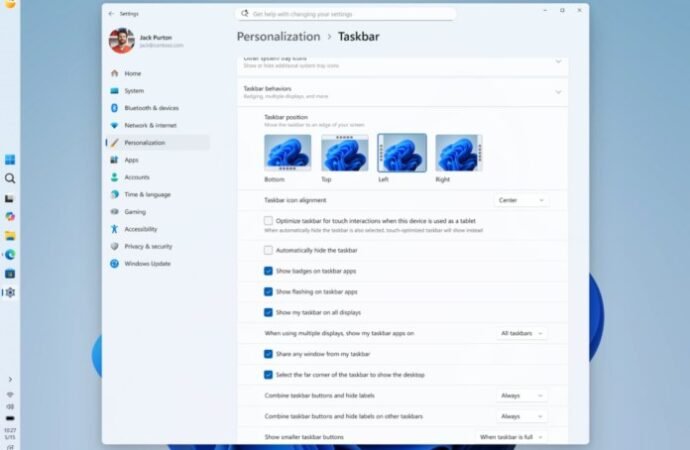The width and height of the screenshot is (690, 450).
Task: Select the Bottom taskbar position thumbnail
Action: (288, 153)
